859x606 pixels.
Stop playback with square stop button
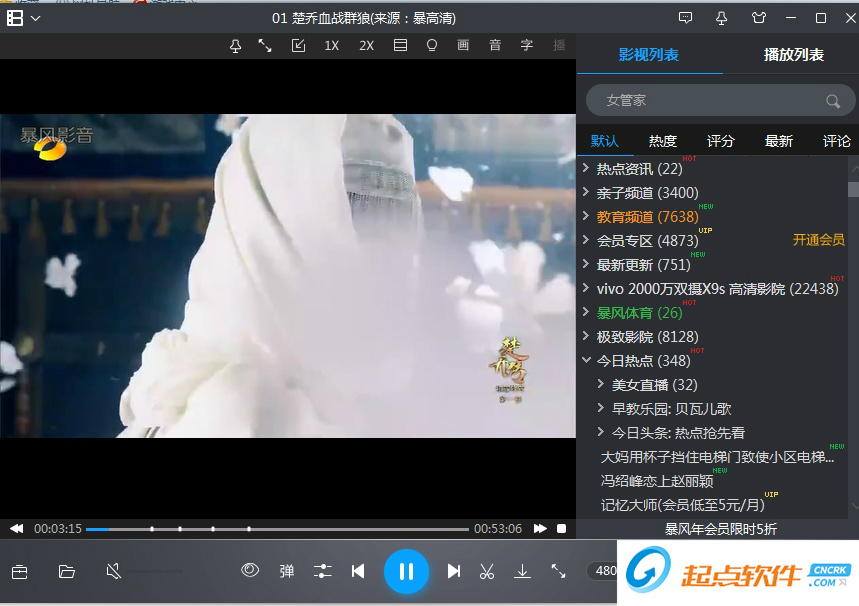[x=562, y=529]
